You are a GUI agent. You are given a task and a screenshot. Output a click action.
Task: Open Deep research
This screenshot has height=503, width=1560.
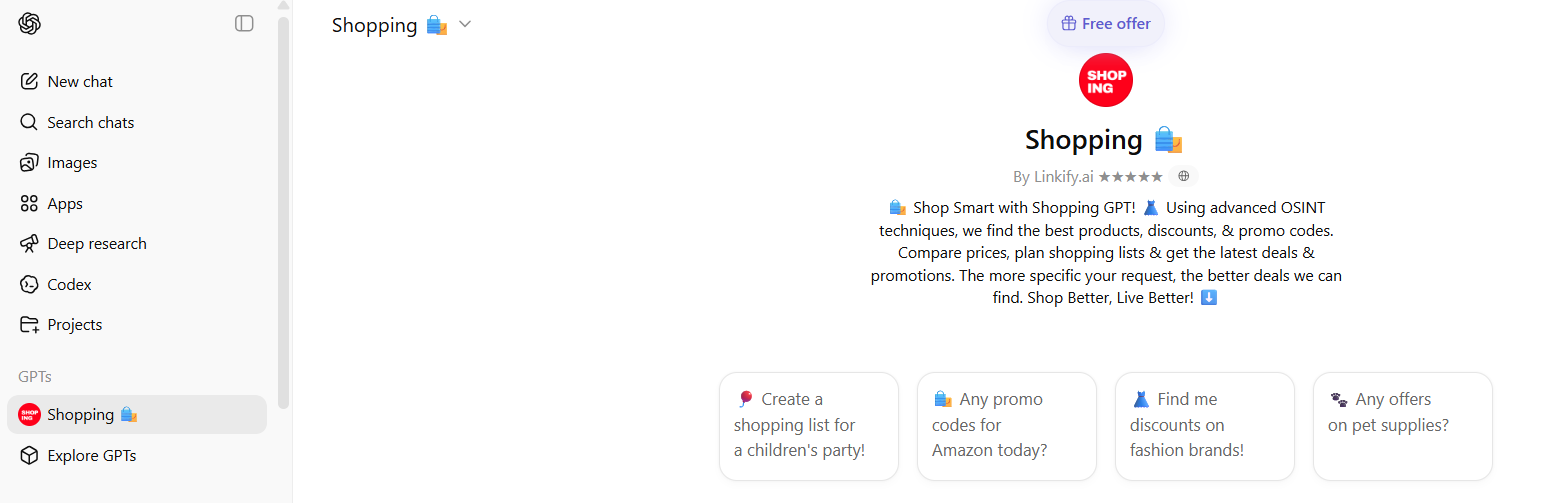(96, 244)
